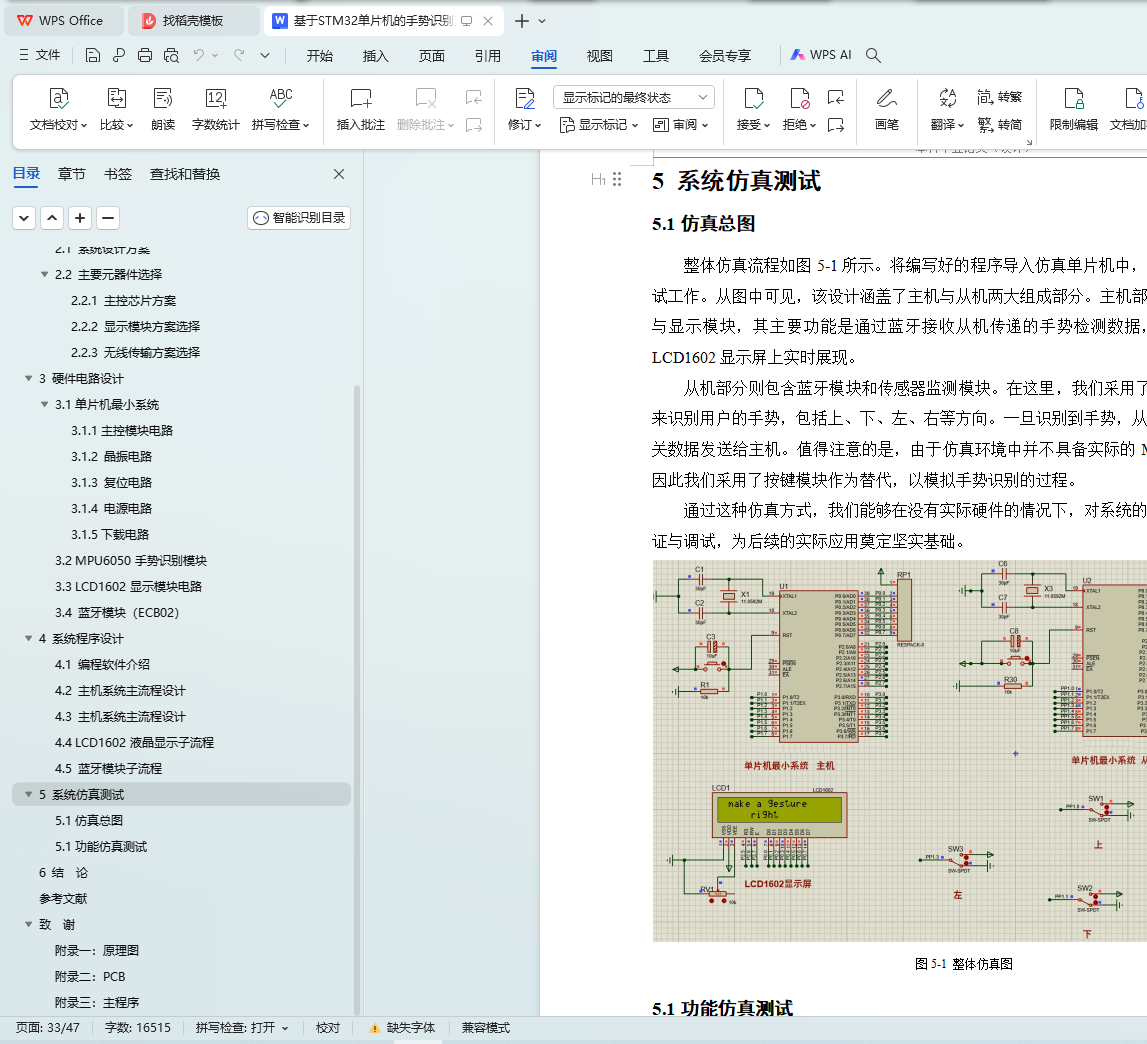Open Print Preview icon

click(x=171, y=56)
